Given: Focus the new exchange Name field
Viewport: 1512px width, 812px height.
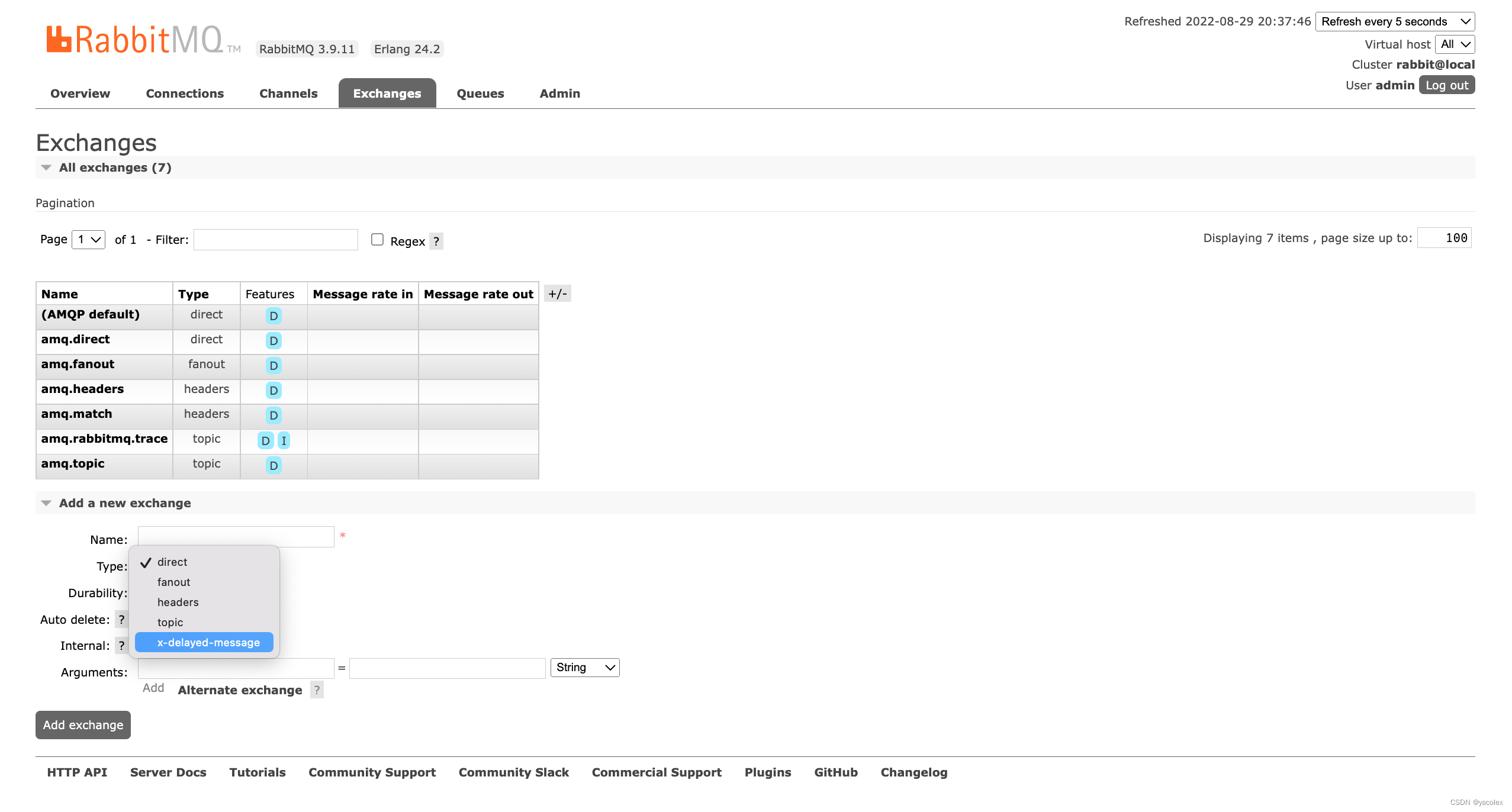Looking at the screenshot, I should click(236, 536).
